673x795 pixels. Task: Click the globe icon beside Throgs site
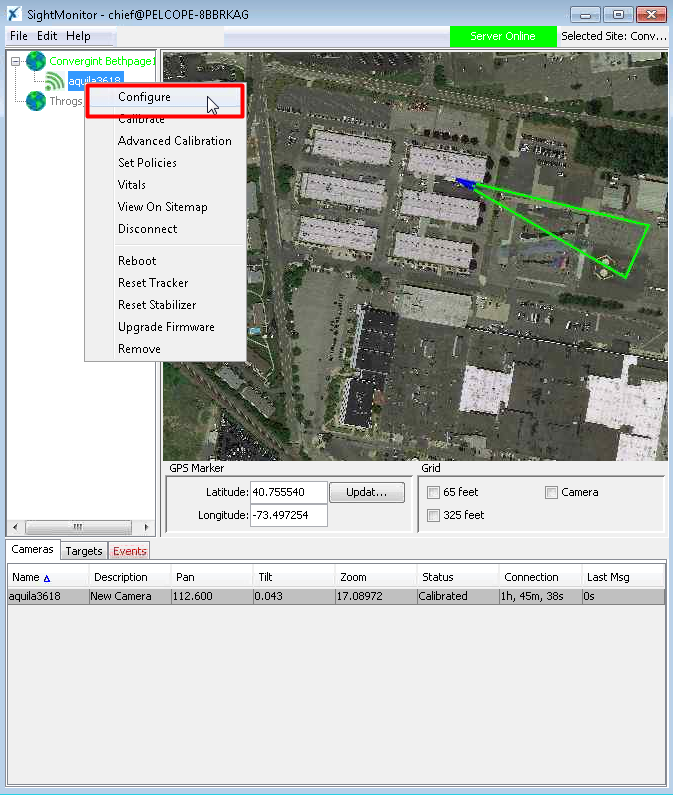point(36,101)
